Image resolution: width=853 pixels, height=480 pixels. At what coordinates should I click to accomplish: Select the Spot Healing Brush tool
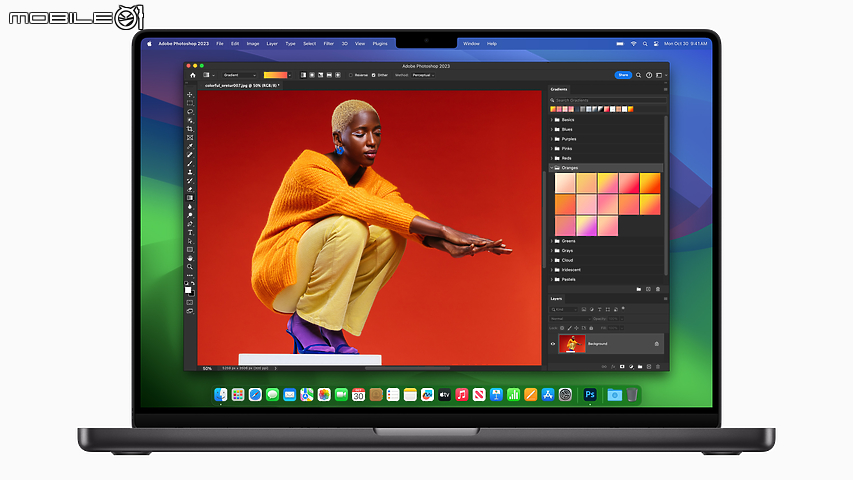click(x=190, y=155)
